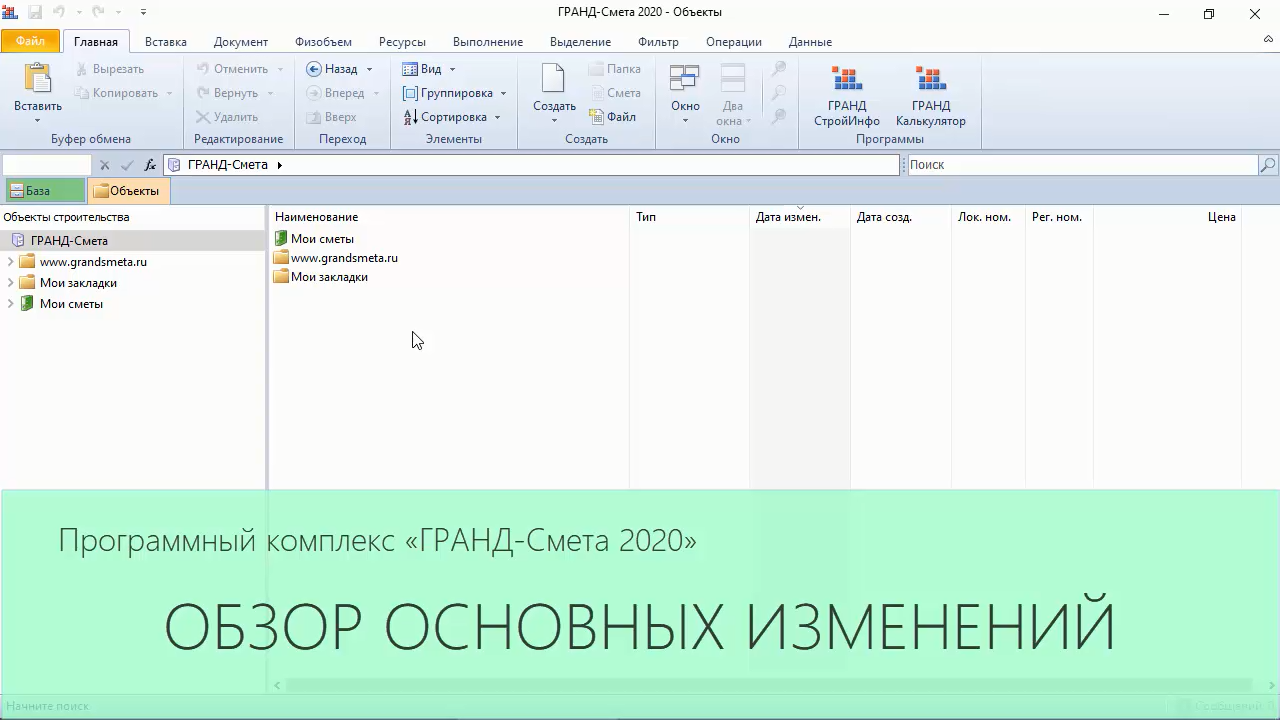Go back with the Назад button
The image size is (1280, 720).
[x=331, y=69]
